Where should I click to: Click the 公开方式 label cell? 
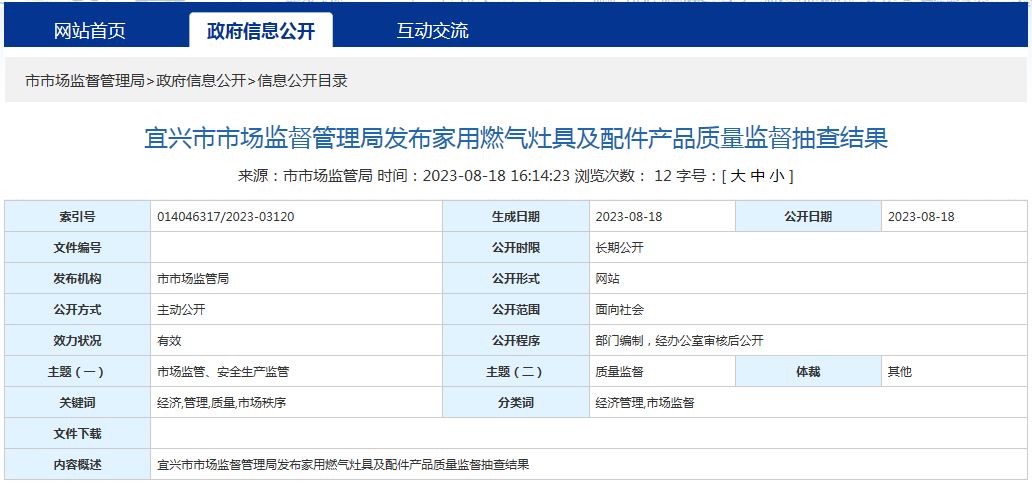[x=78, y=309]
